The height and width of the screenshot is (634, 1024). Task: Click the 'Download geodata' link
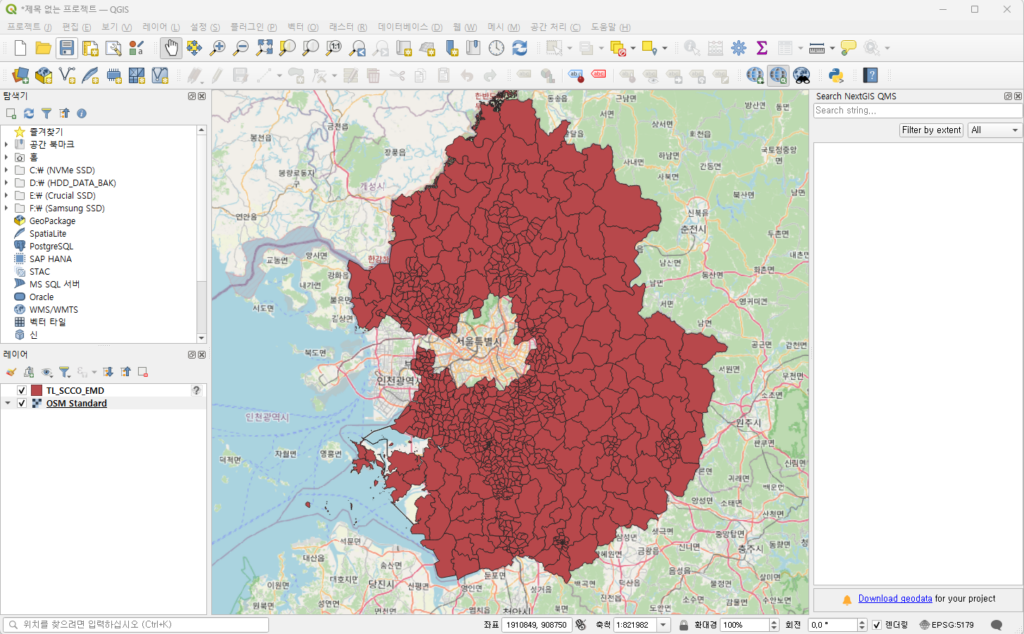point(895,598)
